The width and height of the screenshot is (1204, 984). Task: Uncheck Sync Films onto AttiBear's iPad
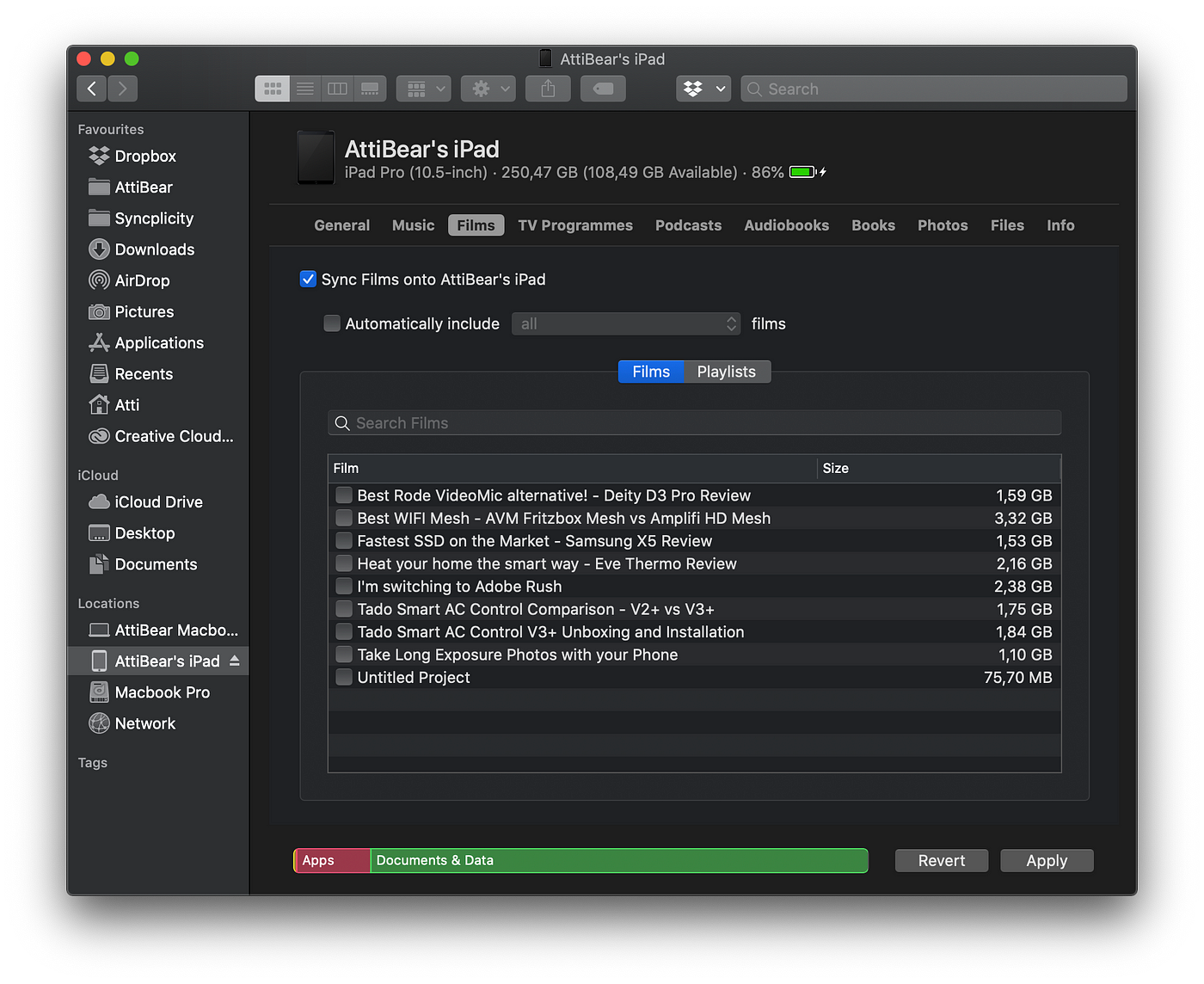308,279
